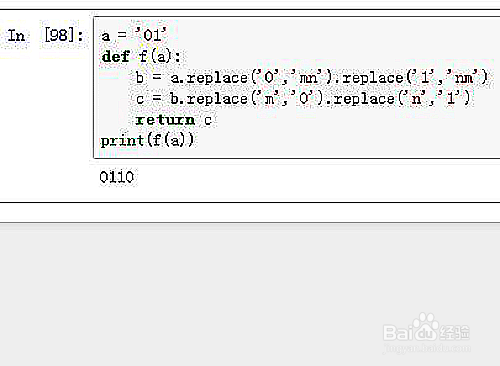Click variable c at its assignment line
Screen dimensions: 500x366
click(x=140, y=99)
